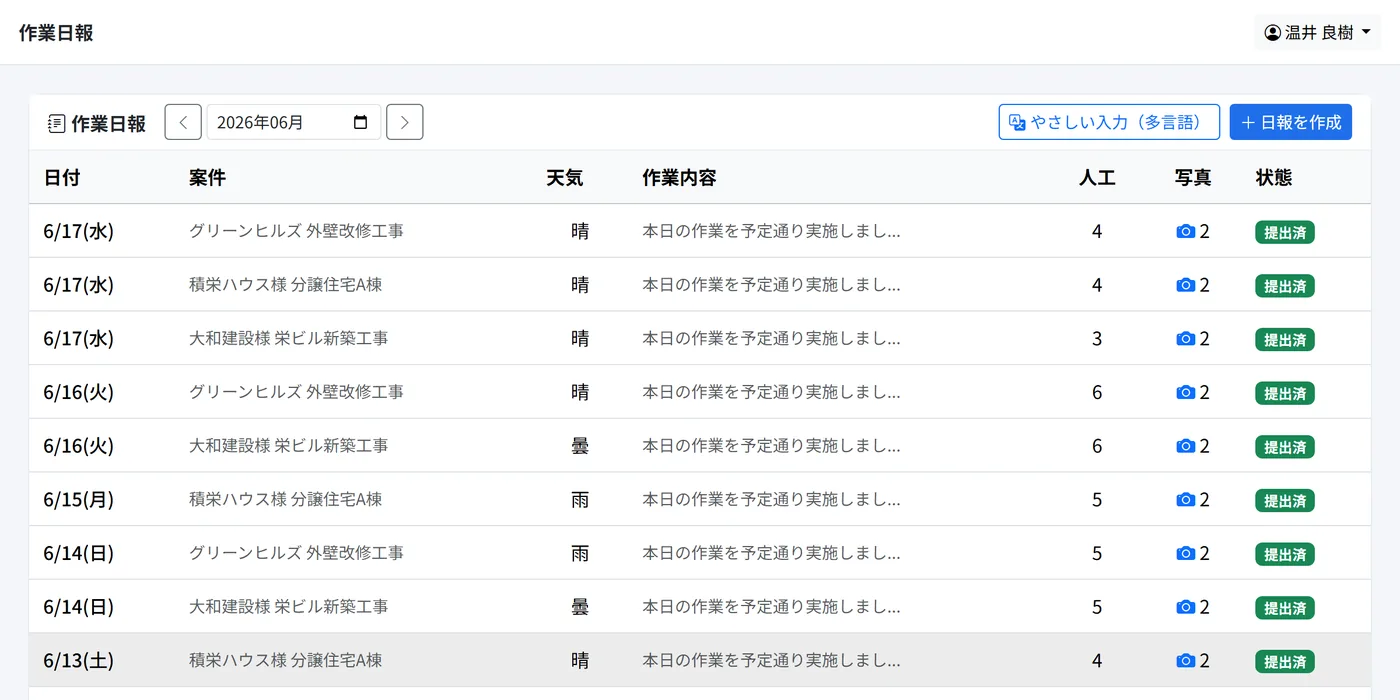Click the camera icon for 6/16 大和建設様 栄ビル新築工事
This screenshot has width=1400, height=700.
pos(1186,446)
